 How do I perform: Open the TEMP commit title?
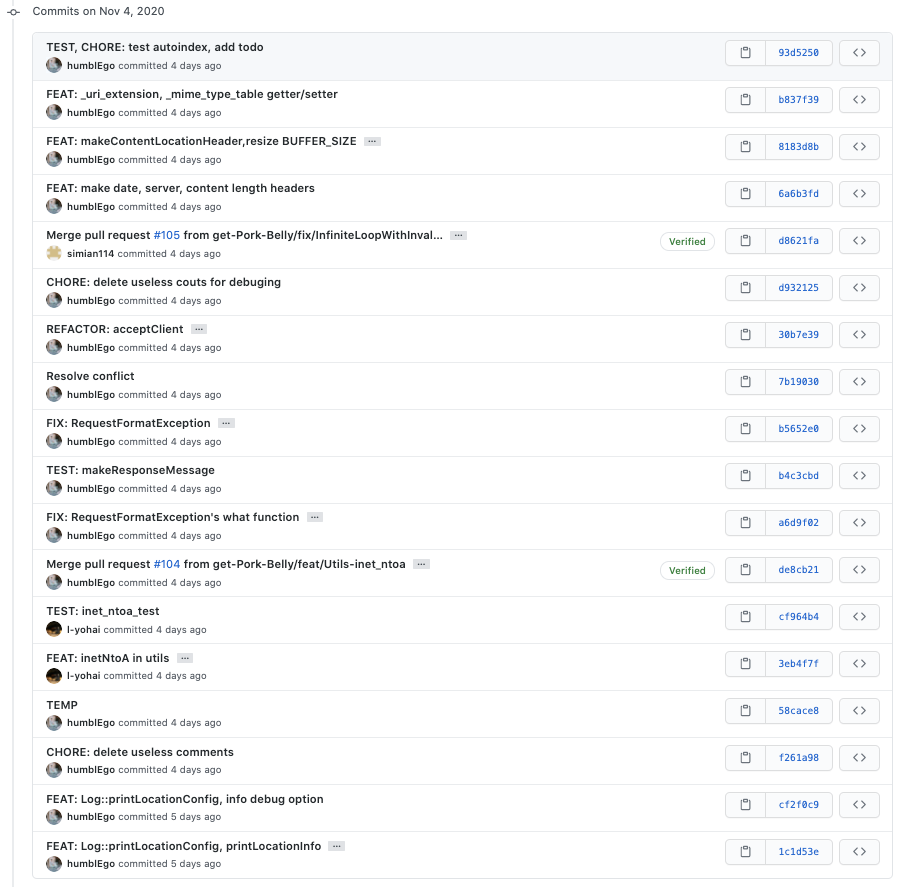[x=62, y=705]
